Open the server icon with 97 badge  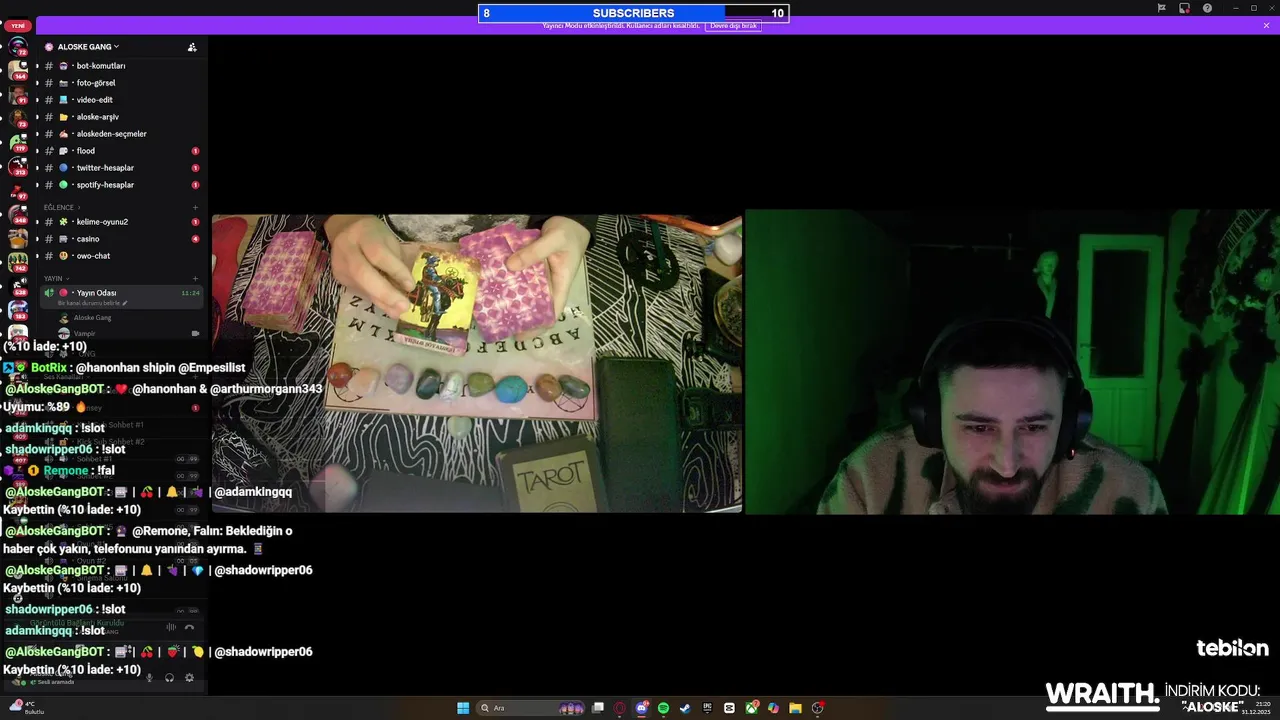tap(18, 190)
